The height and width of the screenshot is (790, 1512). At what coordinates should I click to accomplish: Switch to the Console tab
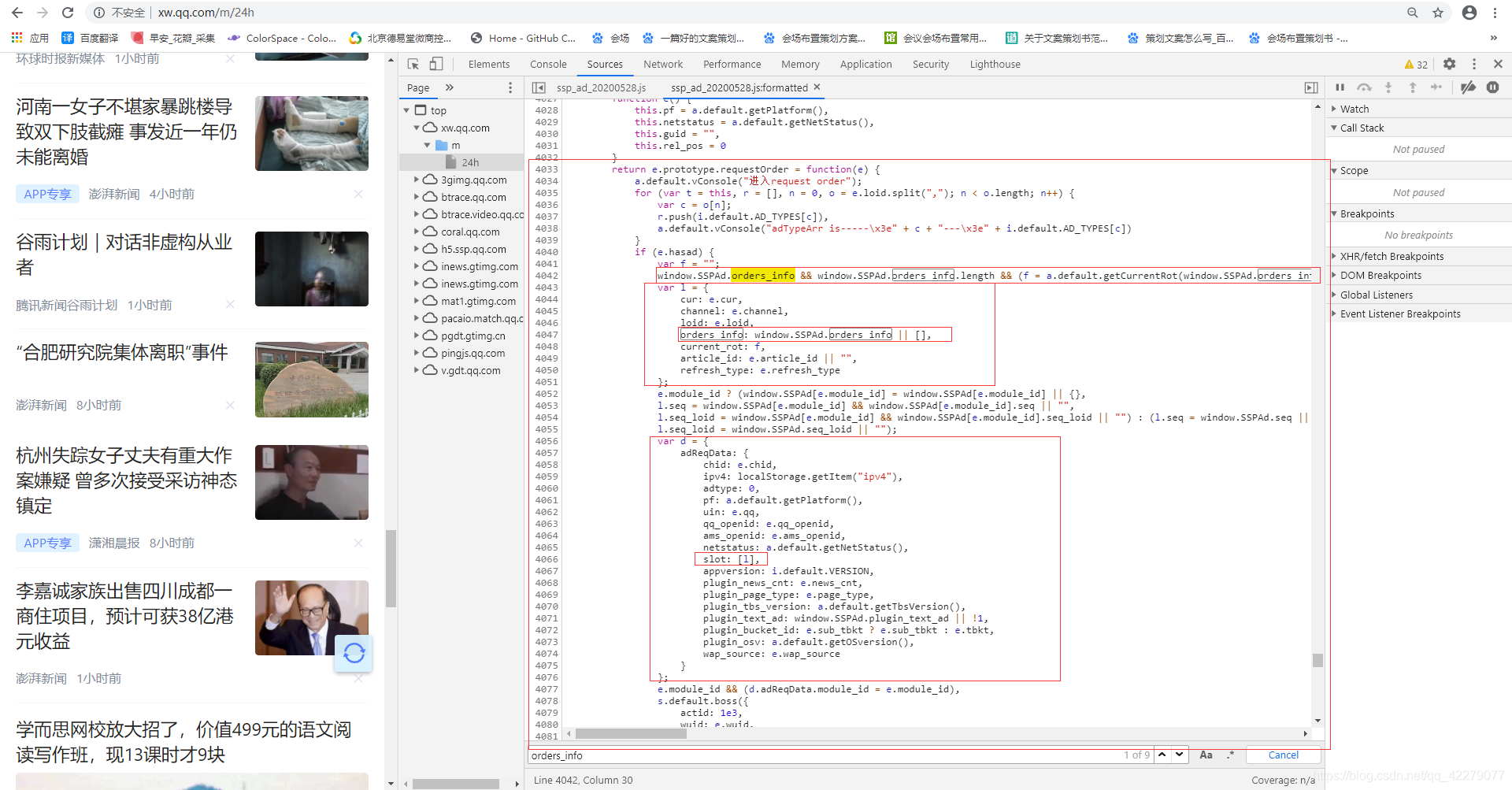click(548, 65)
